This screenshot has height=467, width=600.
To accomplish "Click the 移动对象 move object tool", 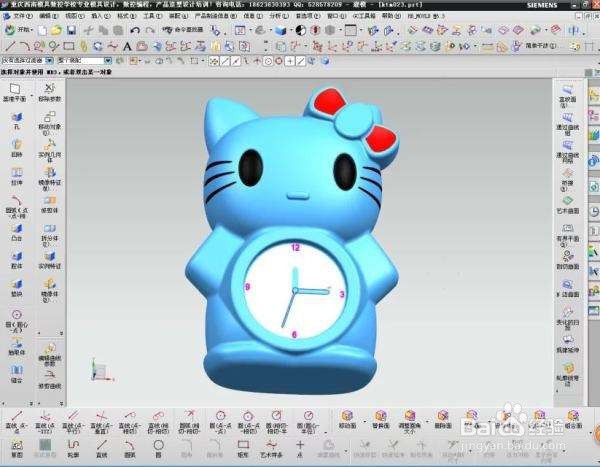I will [50, 122].
